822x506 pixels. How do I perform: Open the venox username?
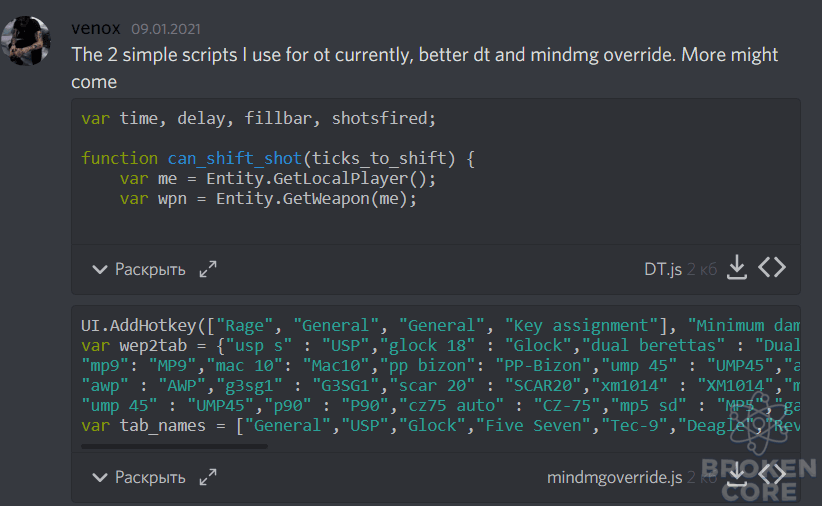coord(96,28)
